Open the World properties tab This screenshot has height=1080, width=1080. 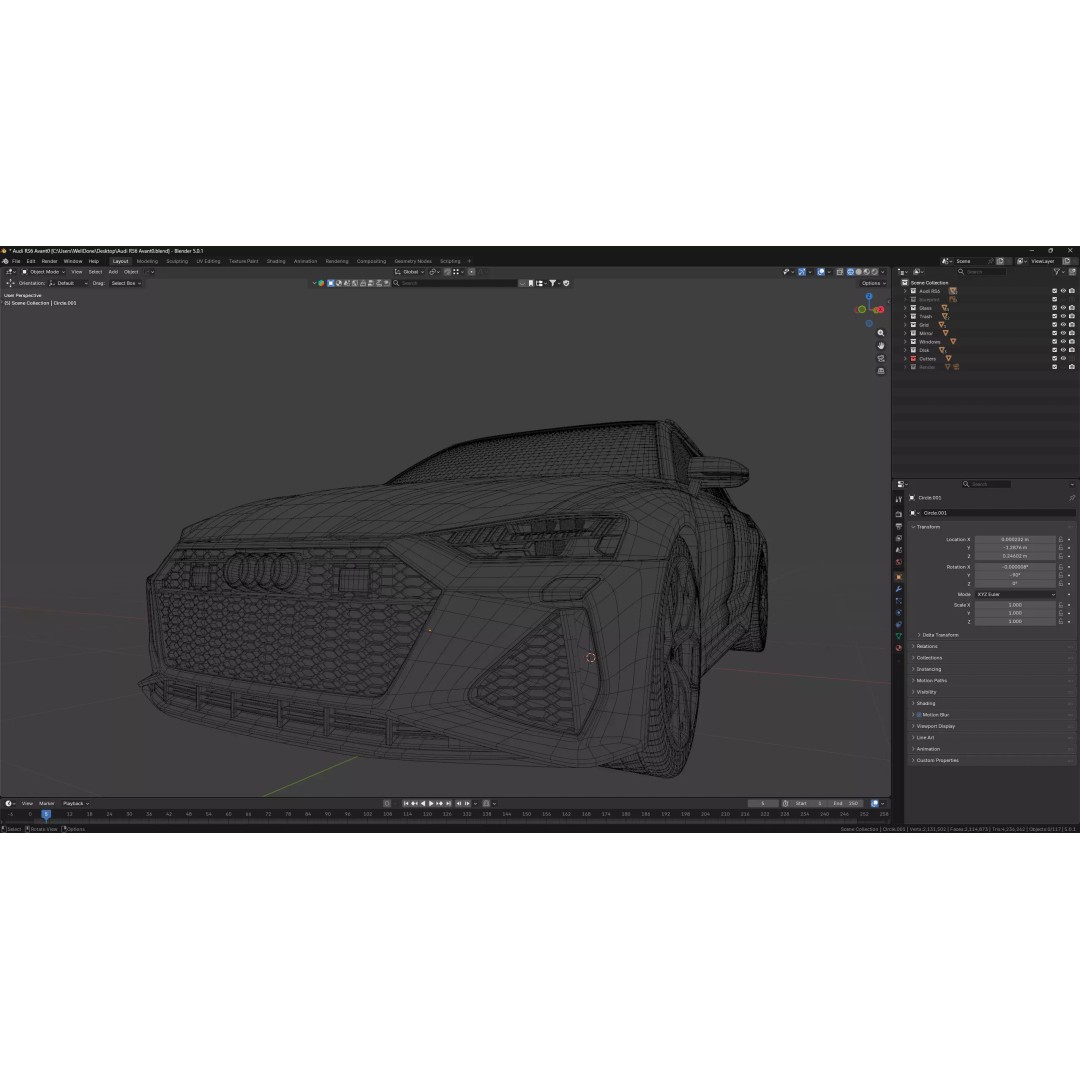tap(898, 562)
